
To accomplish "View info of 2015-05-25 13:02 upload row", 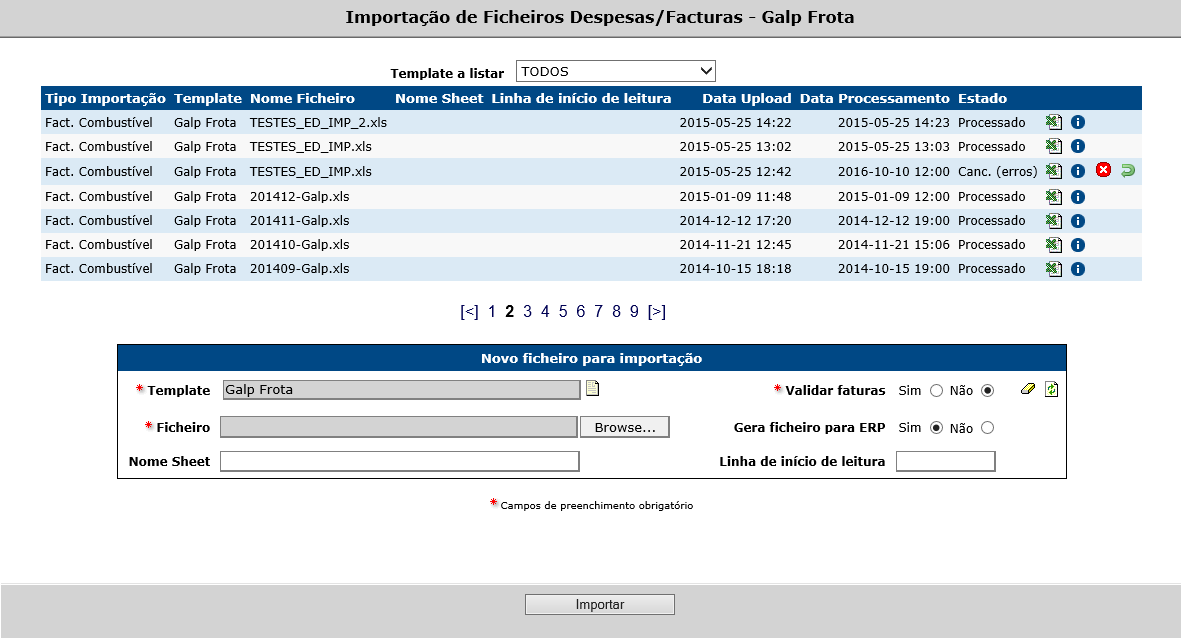I will 1078,146.
